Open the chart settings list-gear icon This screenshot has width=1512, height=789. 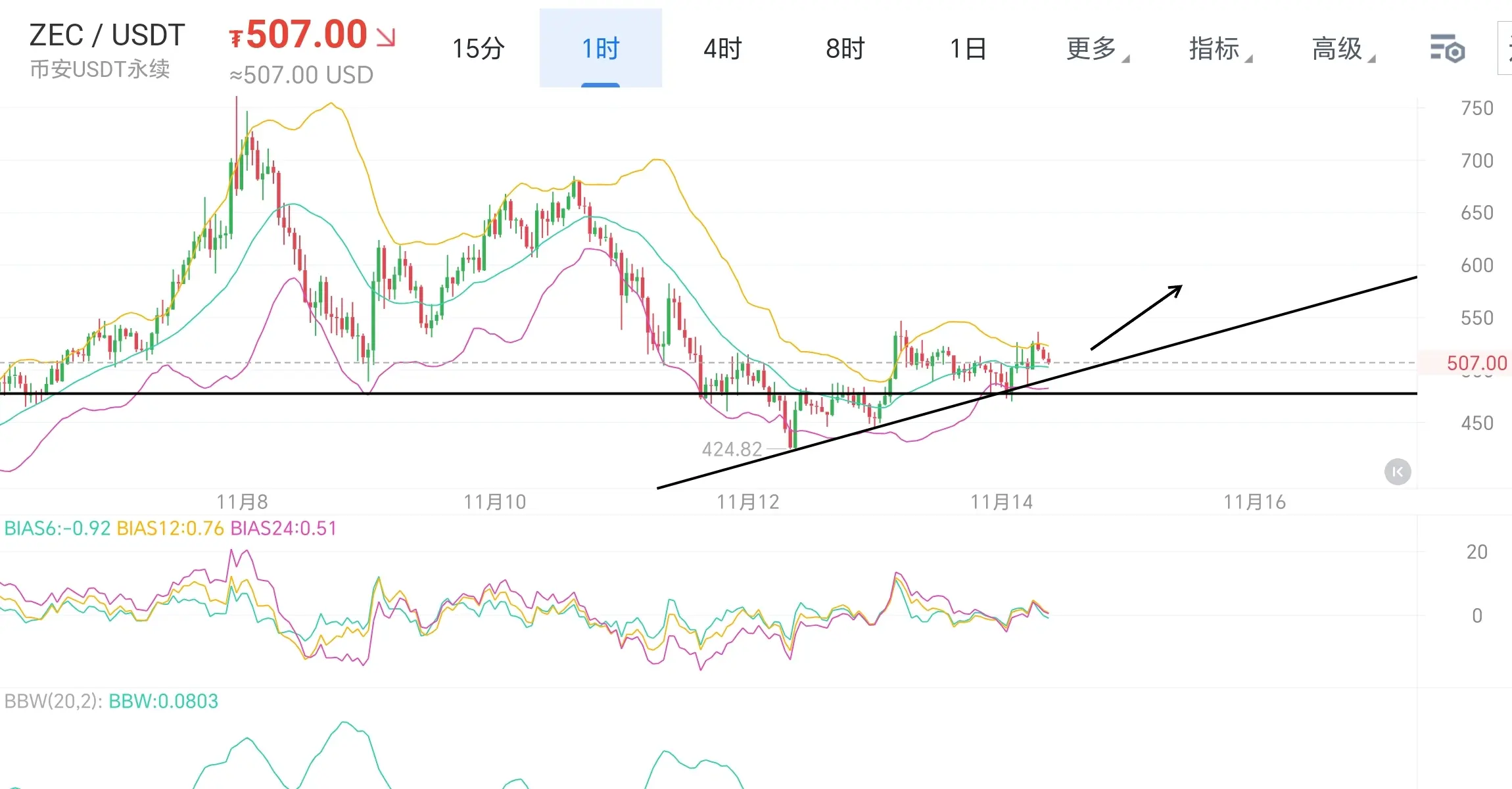[1447, 49]
